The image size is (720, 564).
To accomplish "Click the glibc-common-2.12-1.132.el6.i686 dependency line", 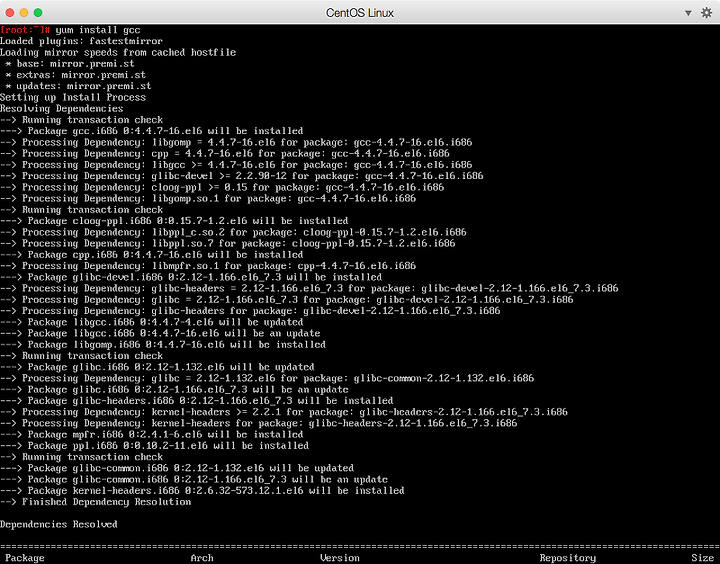I will click(267, 378).
